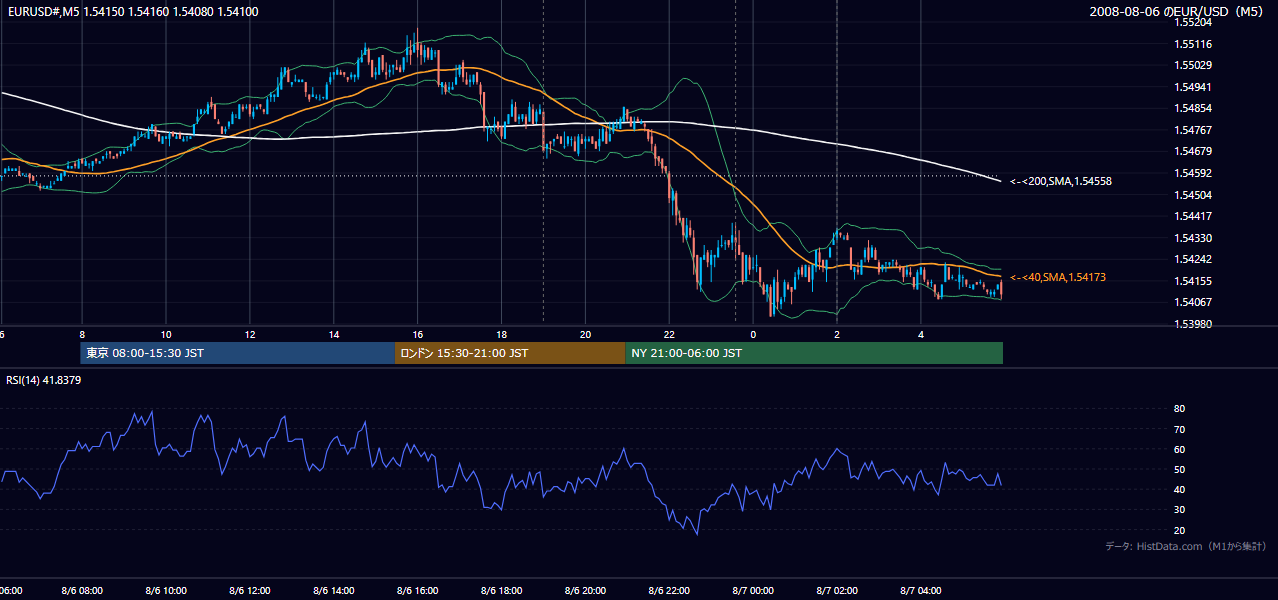Viewport: 1278px width, 600px height.
Task: Click price axis value 1.55029
Action: coord(1194,65)
